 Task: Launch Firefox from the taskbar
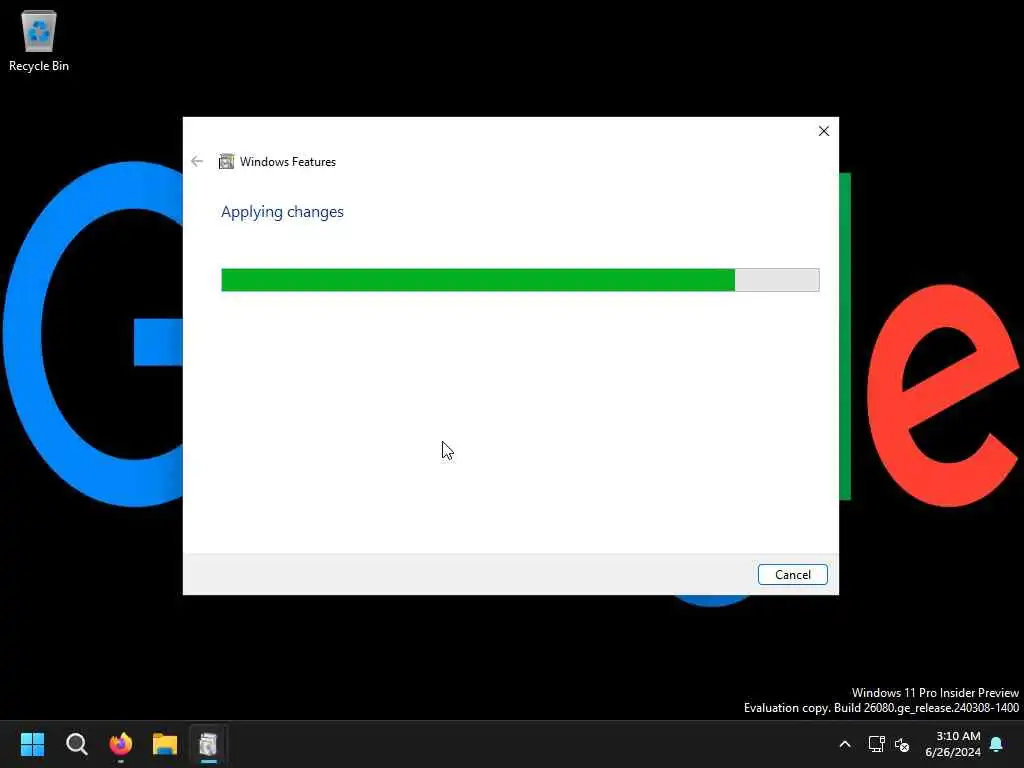[x=121, y=744]
